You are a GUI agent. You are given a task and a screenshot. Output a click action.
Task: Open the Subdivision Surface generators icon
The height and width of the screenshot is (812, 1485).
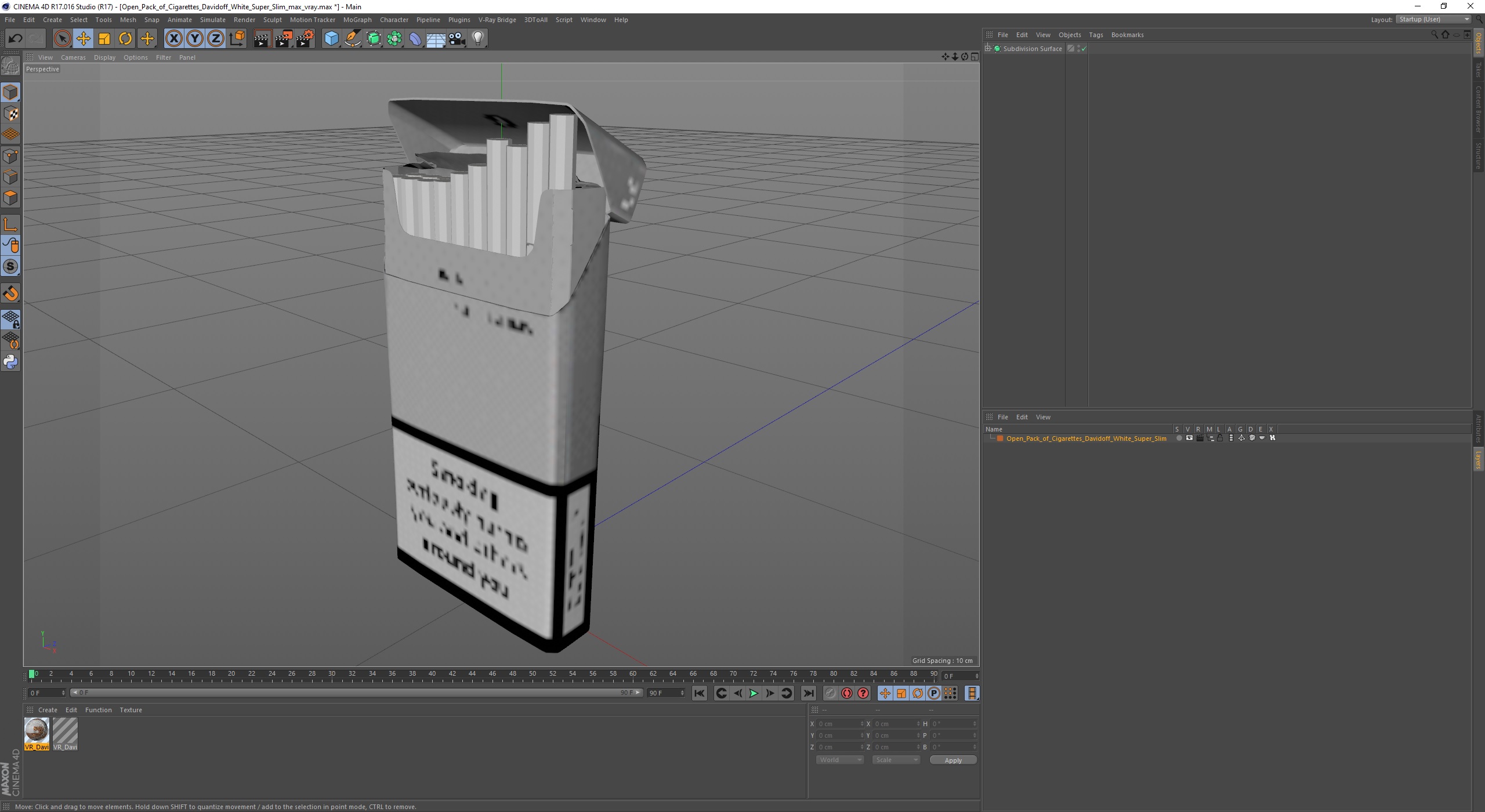(x=374, y=39)
